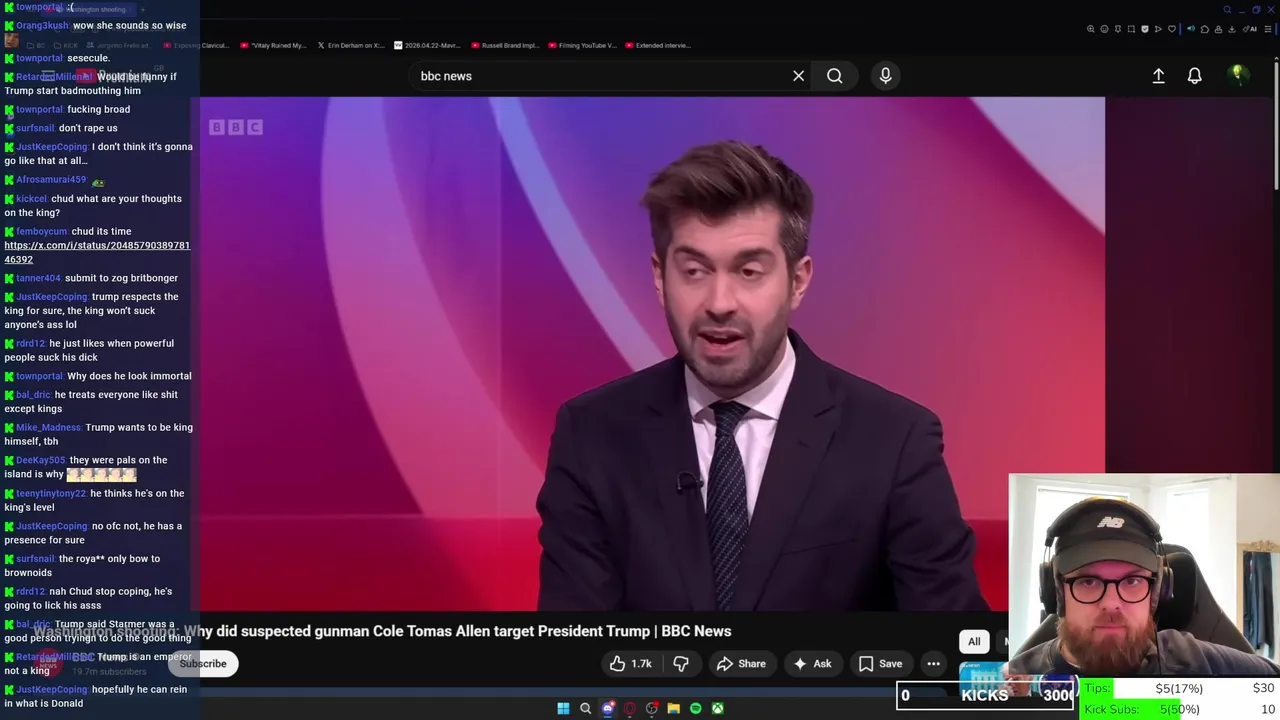Image resolution: width=1280 pixels, height=720 pixels.
Task: Open the browser easy setup menu icon
Action: (1267, 29)
